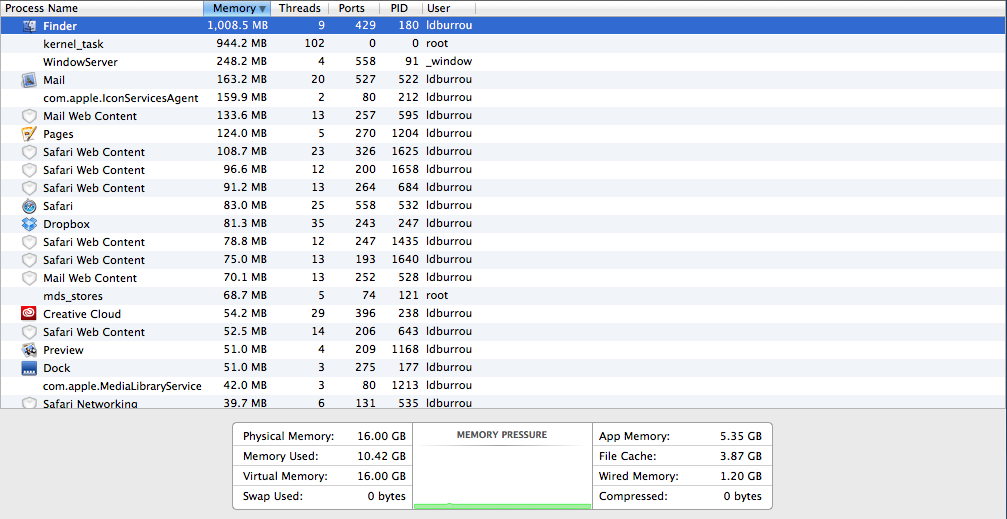Viewport: 1007px width, 519px height.
Task: Select the WindowServer process row
Action: (x=503, y=62)
